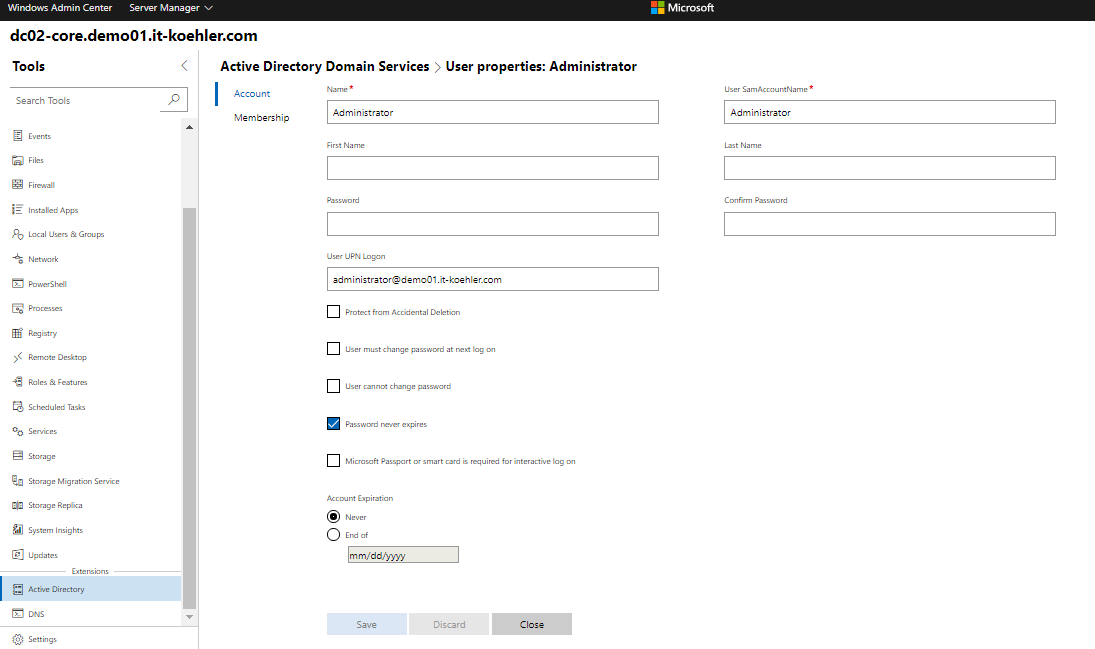Click the Services gear icon
1095x649 pixels.
point(18,431)
